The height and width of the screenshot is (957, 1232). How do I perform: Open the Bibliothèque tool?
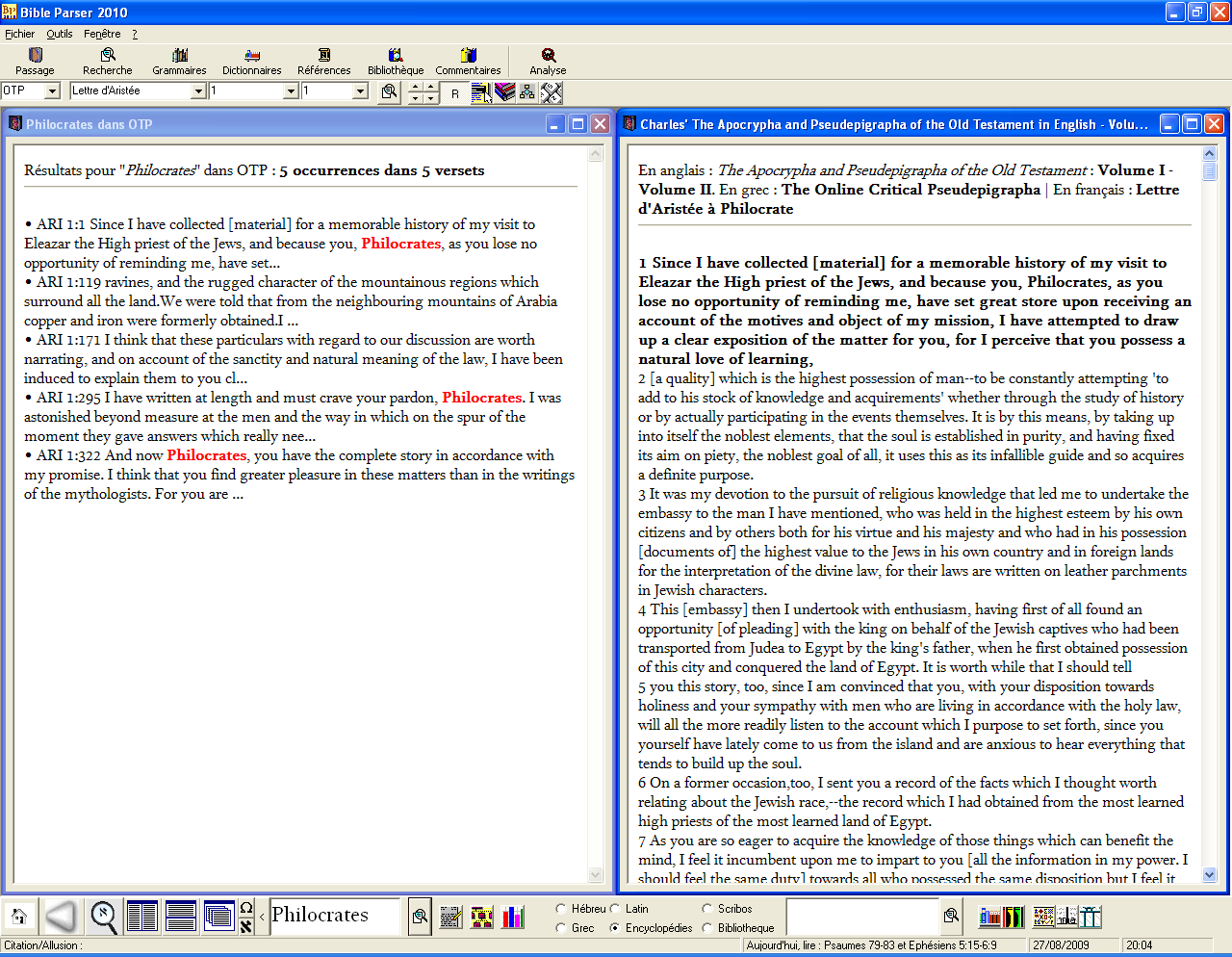[x=396, y=62]
